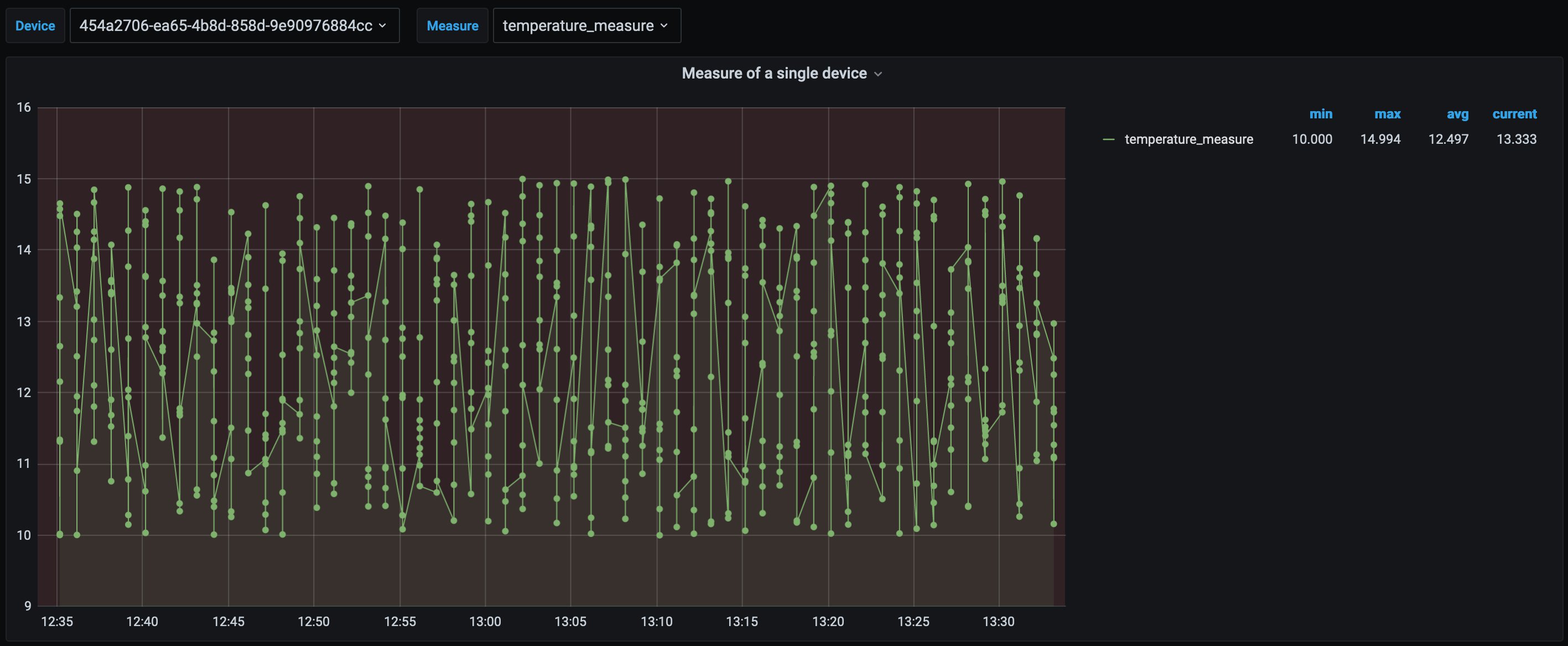
Task: Click the 13:10 x-axis time label
Action: pyautogui.click(x=657, y=622)
